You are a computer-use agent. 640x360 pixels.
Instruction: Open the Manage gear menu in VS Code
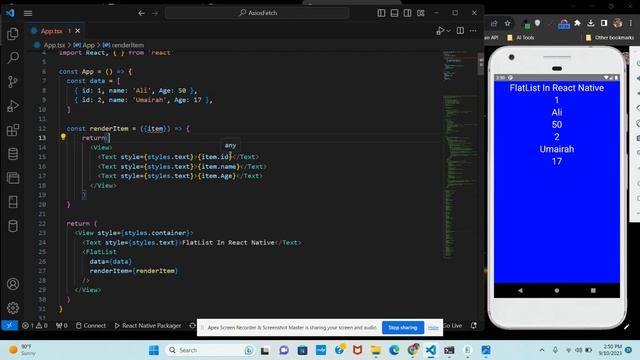(x=13, y=308)
